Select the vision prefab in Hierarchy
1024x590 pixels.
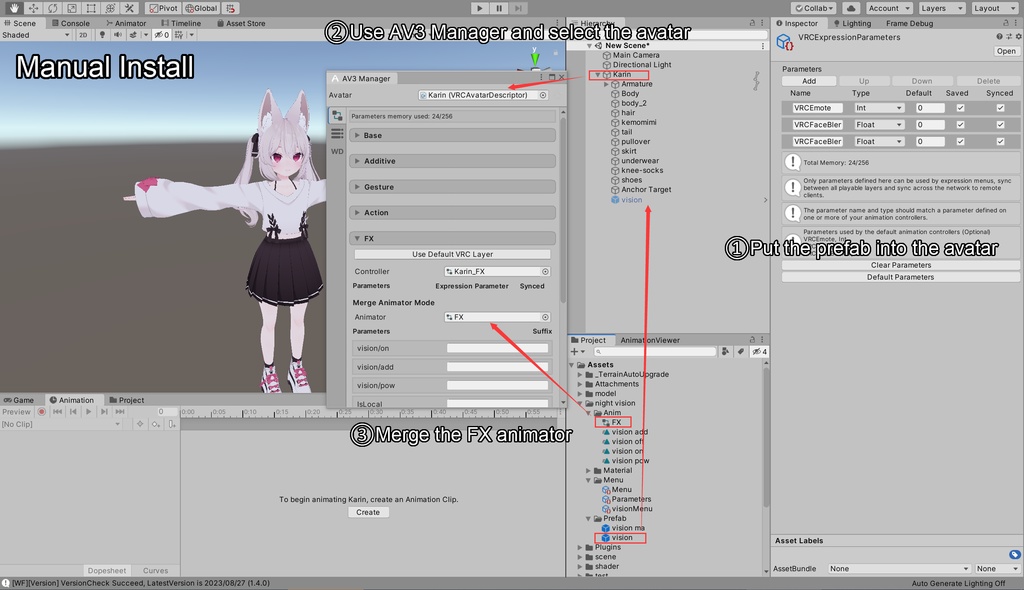pyautogui.click(x=631, y=200)
